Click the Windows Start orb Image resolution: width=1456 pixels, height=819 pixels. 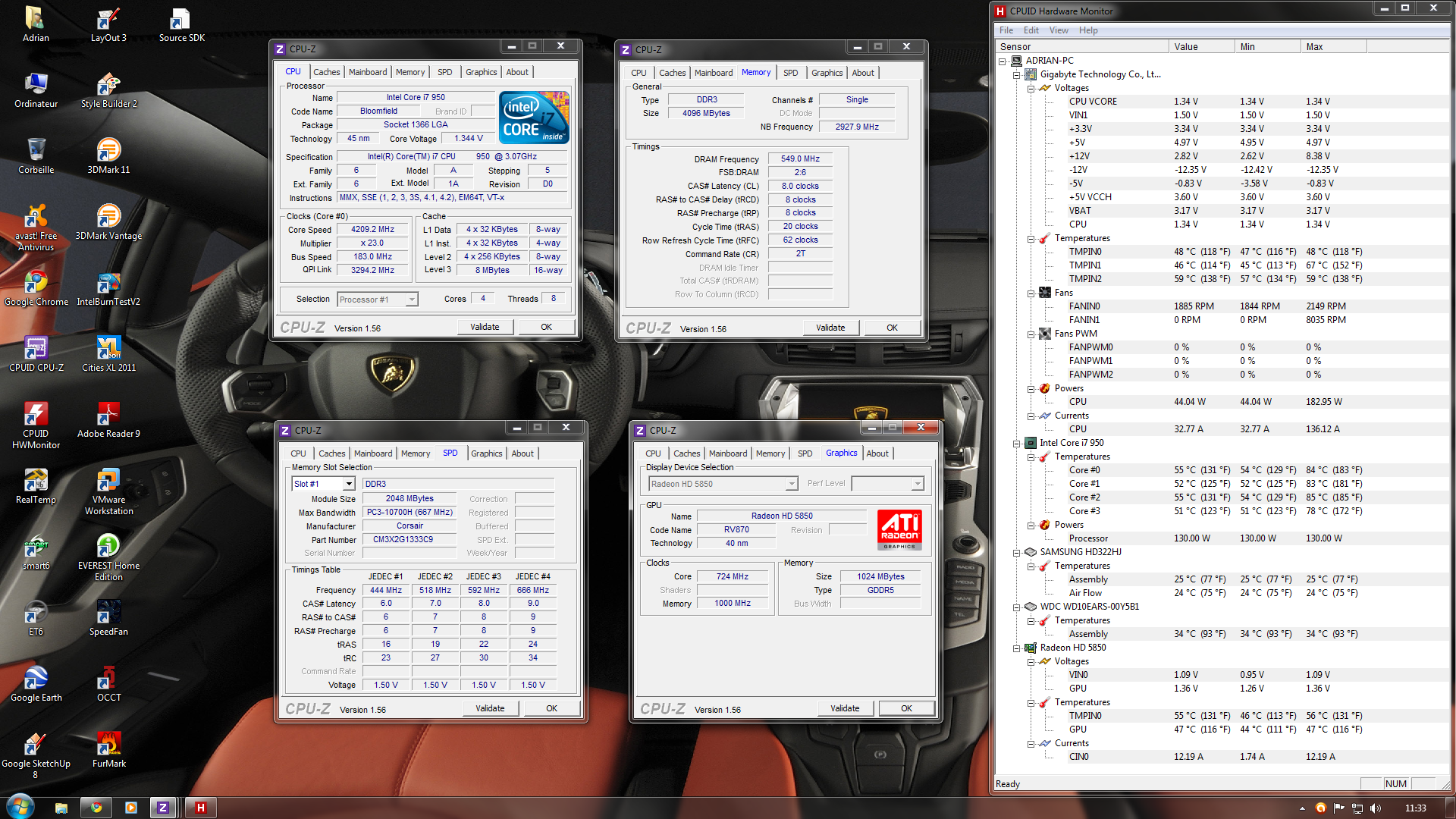point(20,806)
